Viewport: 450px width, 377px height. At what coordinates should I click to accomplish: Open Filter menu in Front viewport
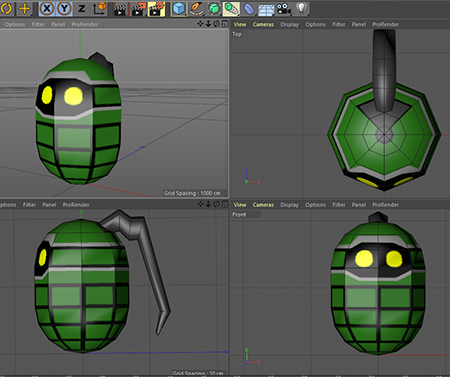pyautogui.click(x=339, y=205)
